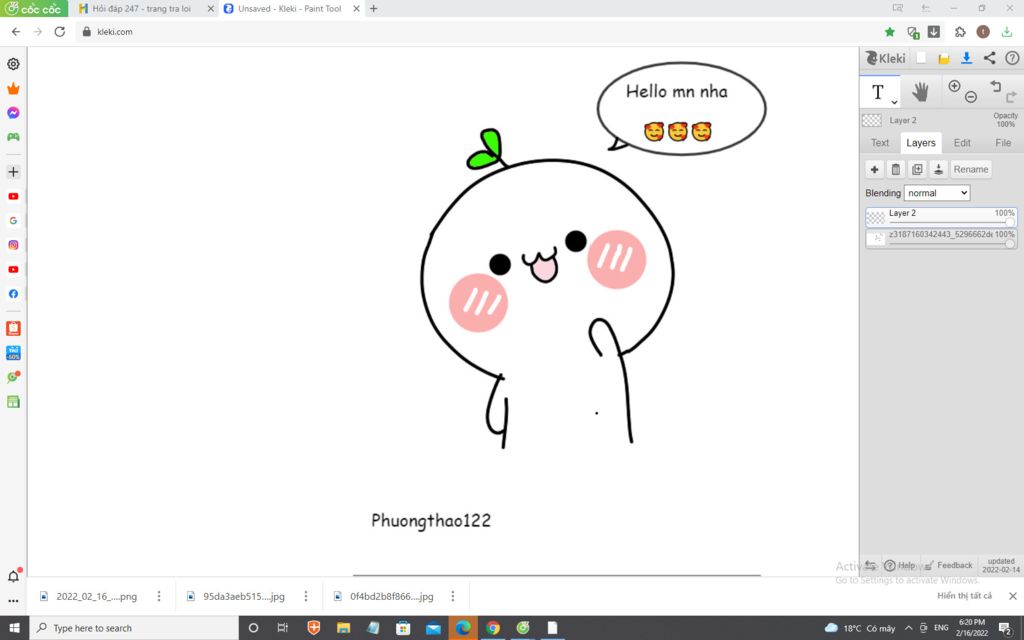The image size is (1024, 640).
Task: Open the Windows Start menu
Action: (14, 628)
